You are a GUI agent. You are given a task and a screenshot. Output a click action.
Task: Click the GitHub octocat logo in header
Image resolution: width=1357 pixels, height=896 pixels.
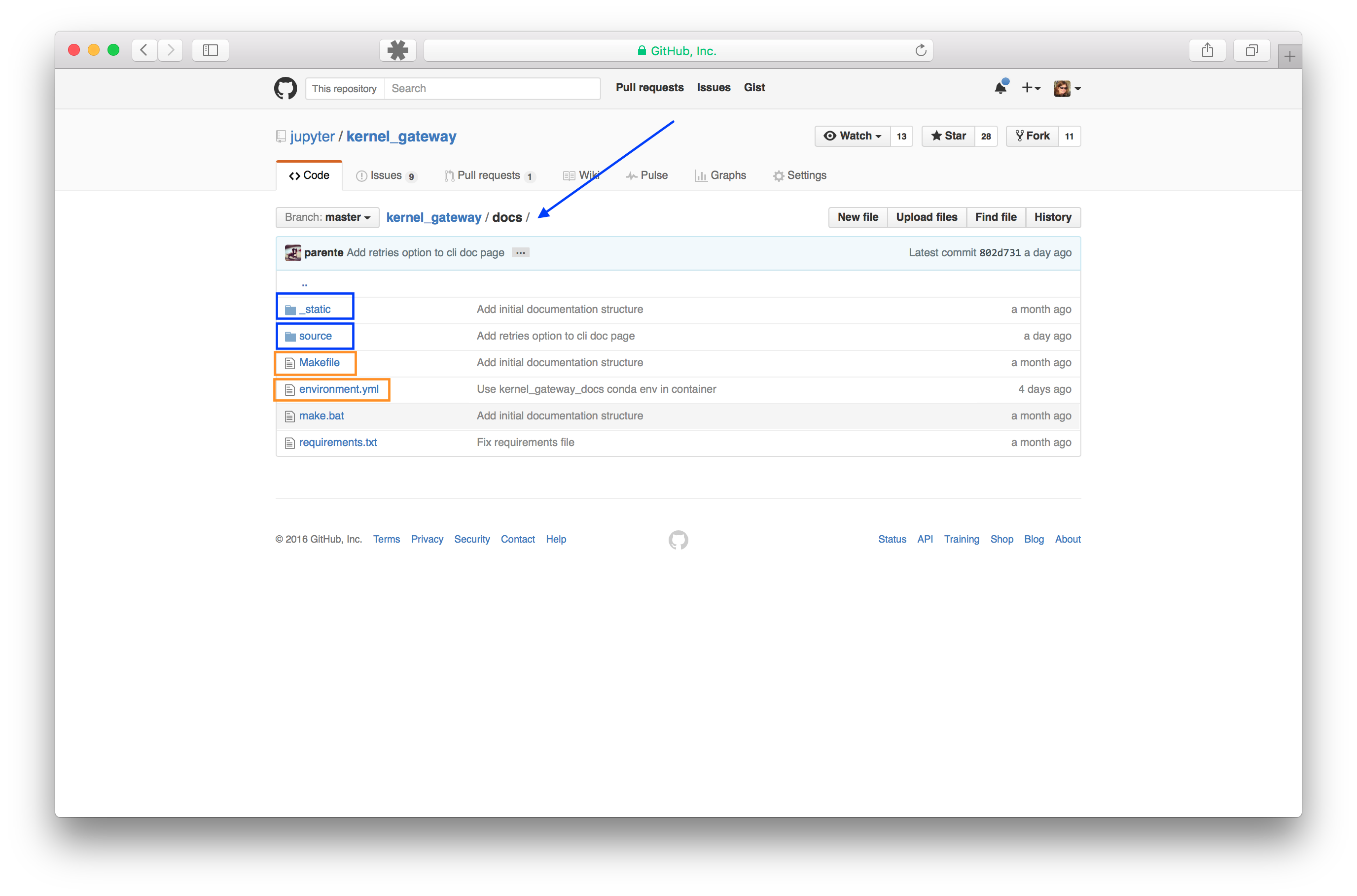[x=285, y=88]
